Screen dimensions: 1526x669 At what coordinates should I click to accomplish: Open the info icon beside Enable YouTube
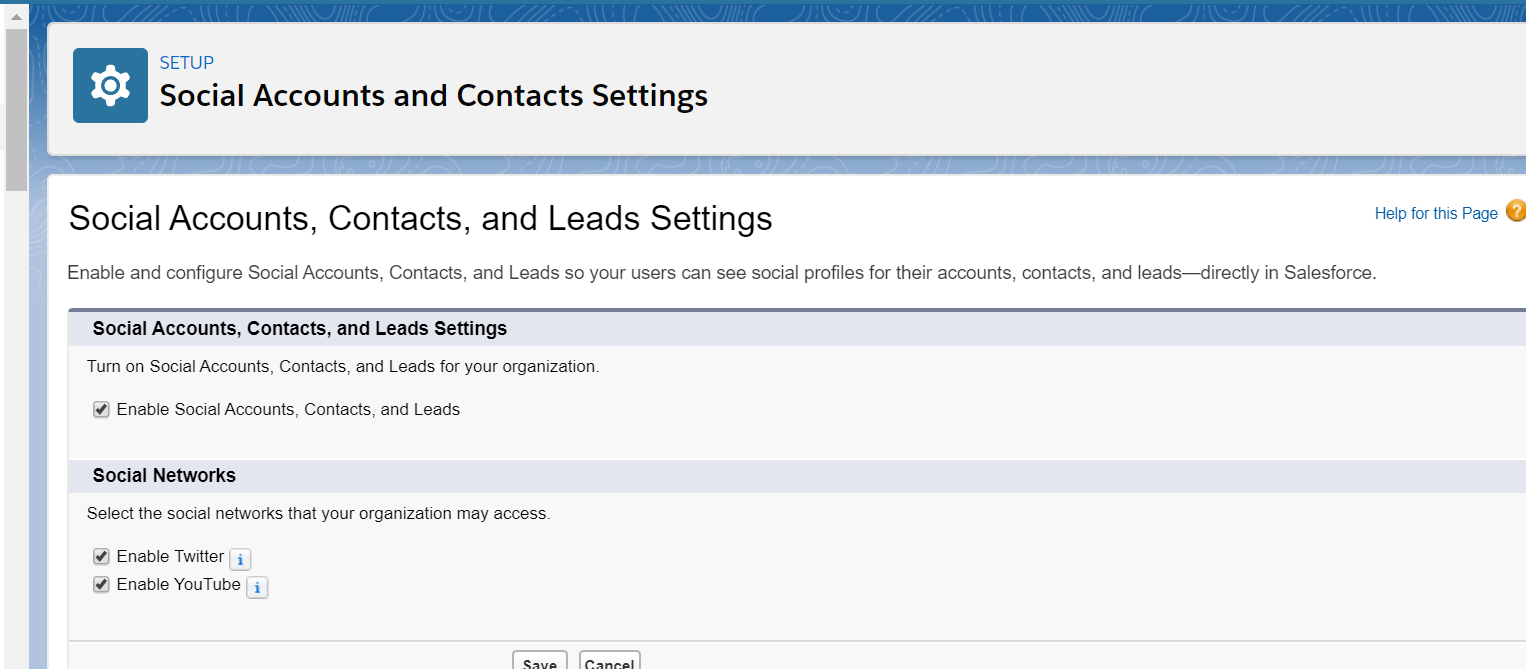click(x=257, y=587)
